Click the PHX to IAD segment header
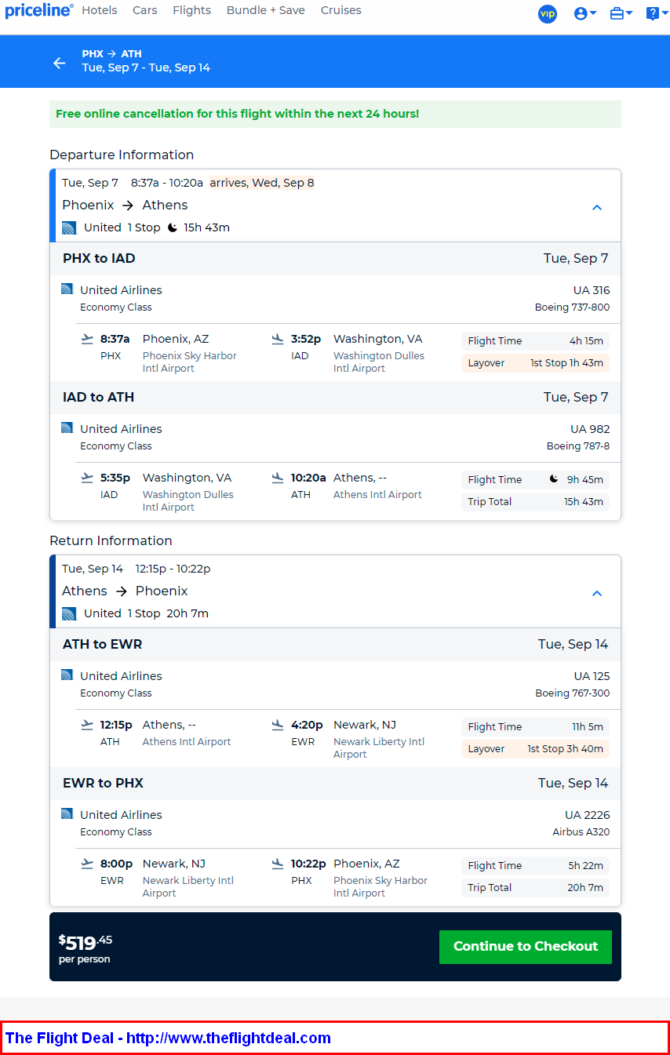The height and width of the screenshot is (1055, 670). pos(335,258)
